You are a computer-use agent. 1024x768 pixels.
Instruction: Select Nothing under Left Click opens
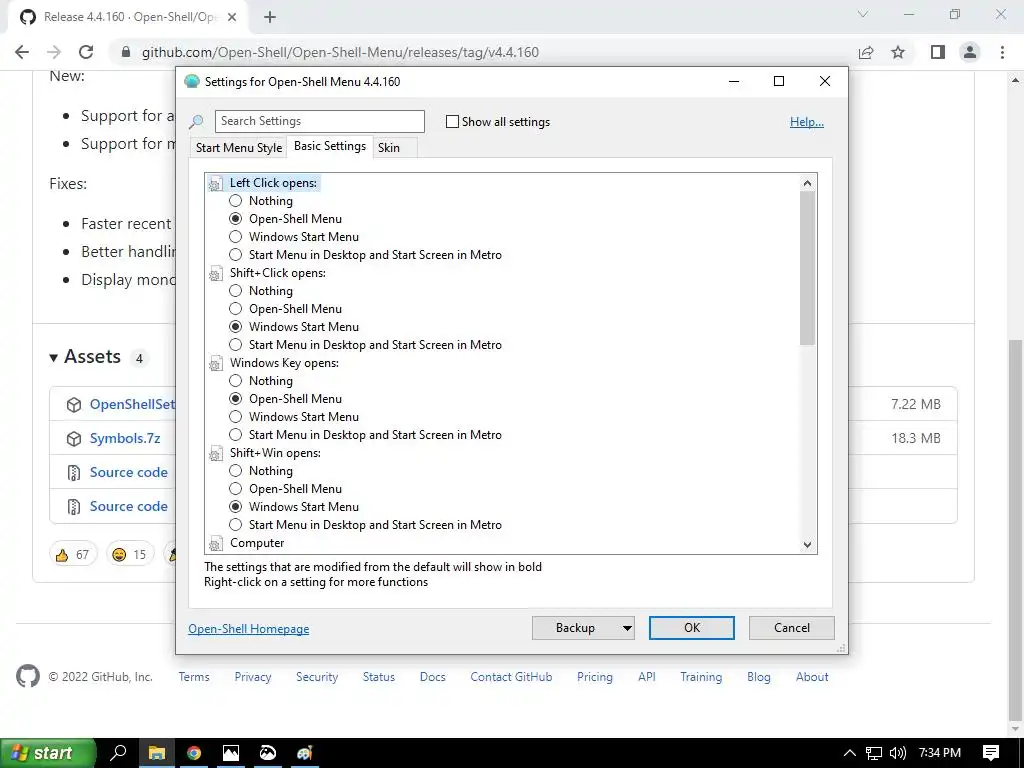pos(236,200)
